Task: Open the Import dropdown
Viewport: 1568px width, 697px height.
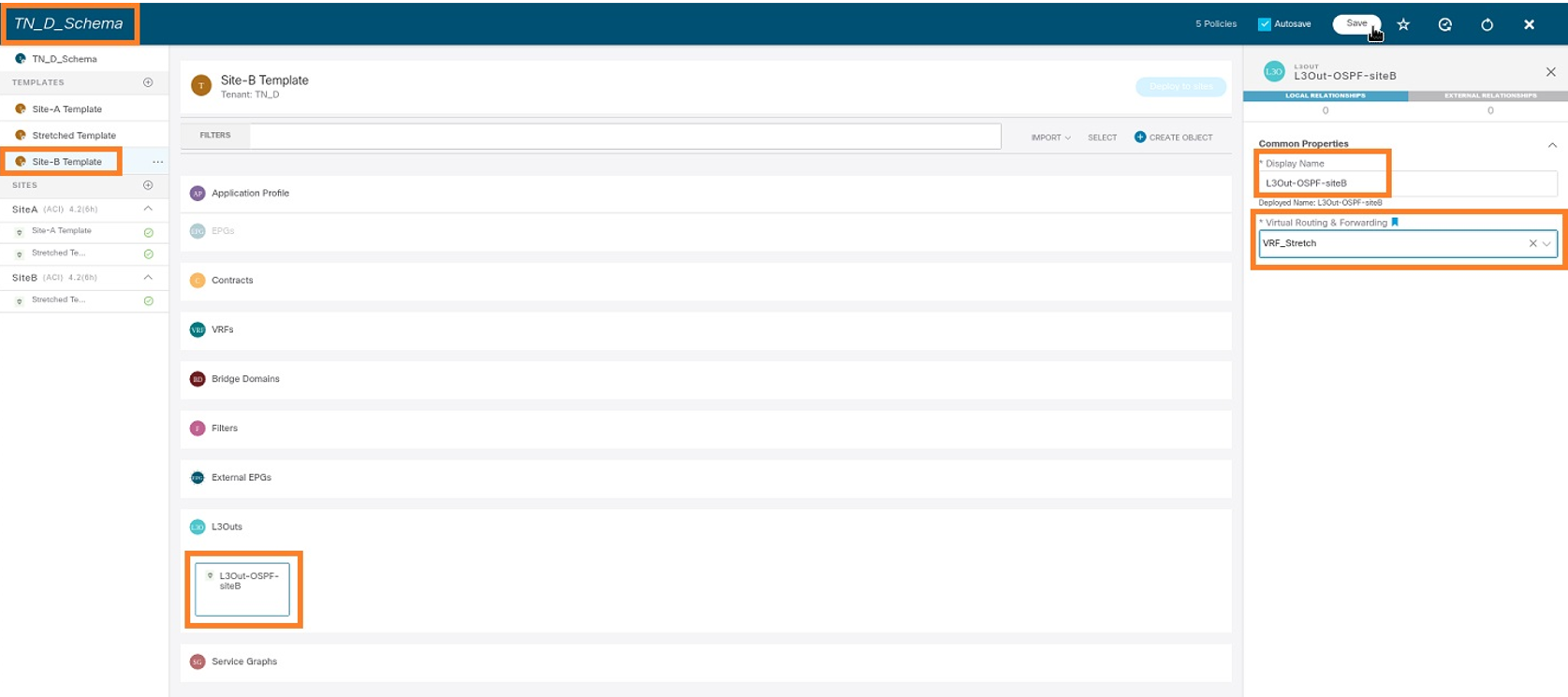Action: [1050, 138]
